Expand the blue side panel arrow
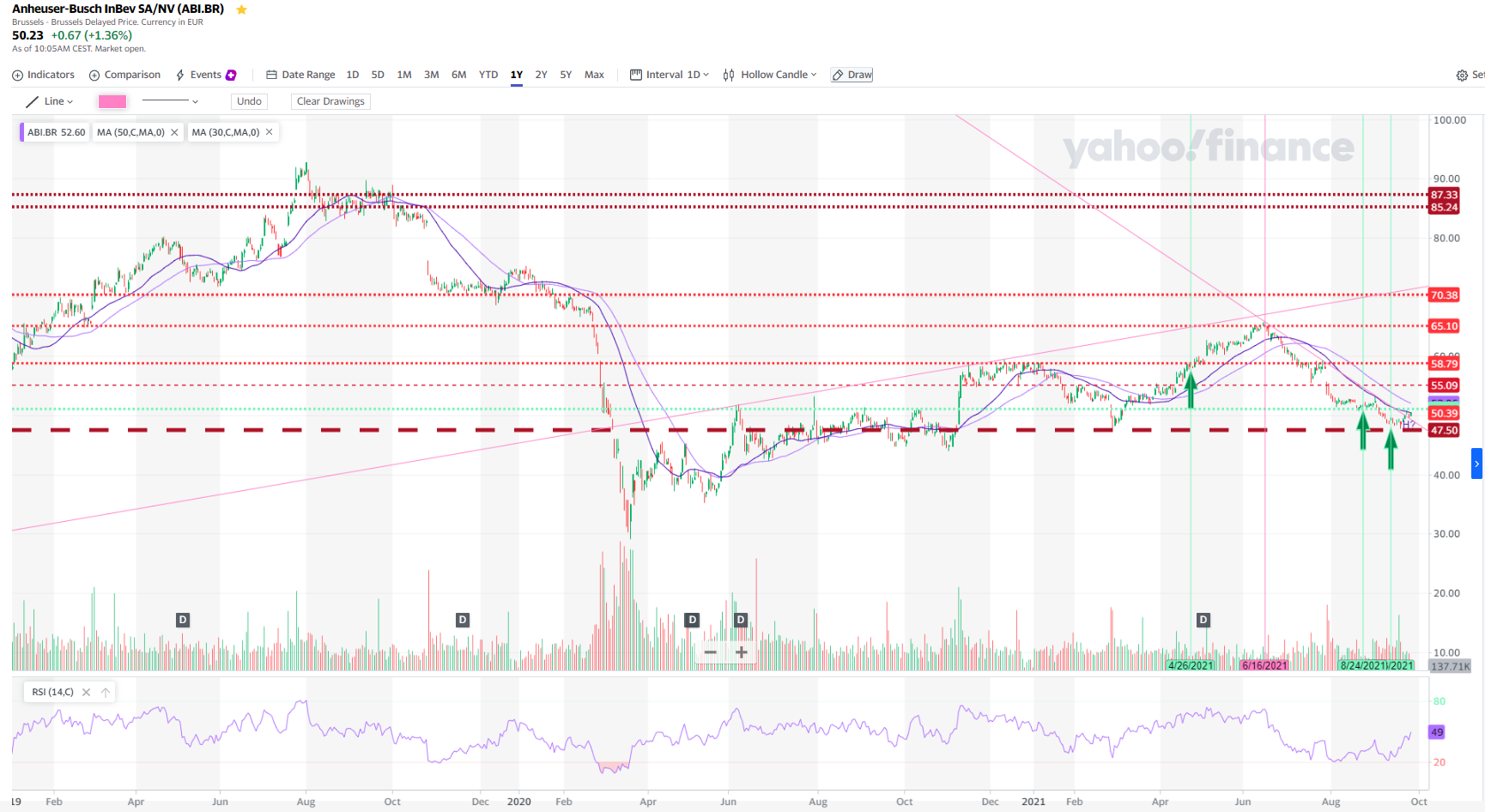 (x=1476, y=464)
